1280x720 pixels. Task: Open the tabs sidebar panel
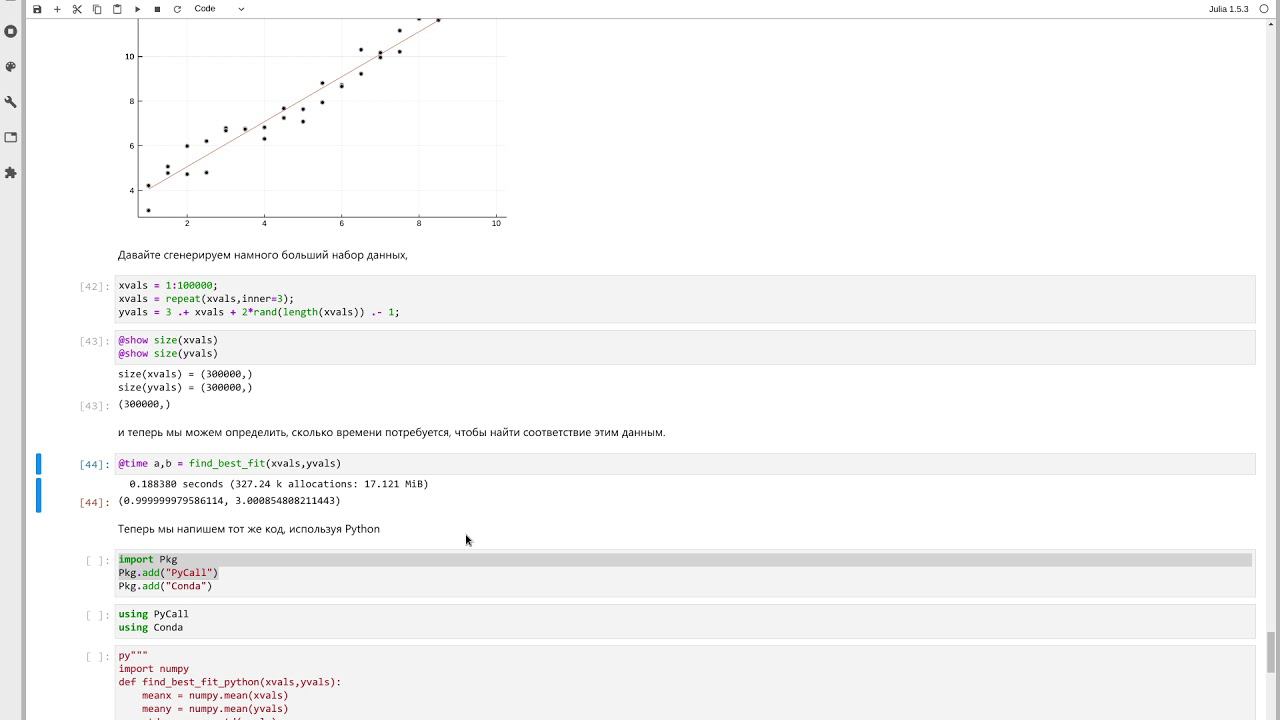11,137
